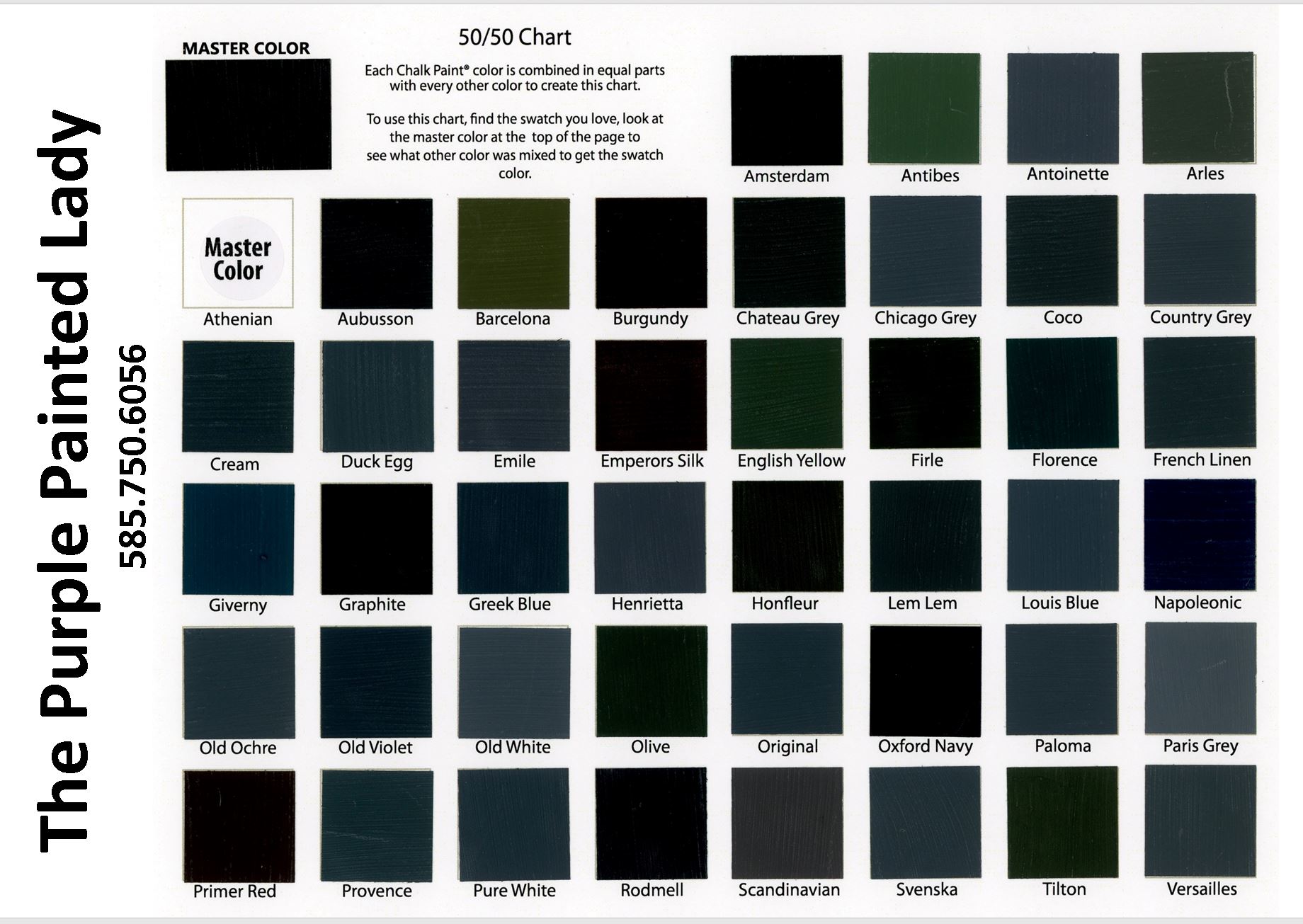Select the Firle swatch
The height and width of the screenshot is (924, 1303).
point(925,394)
